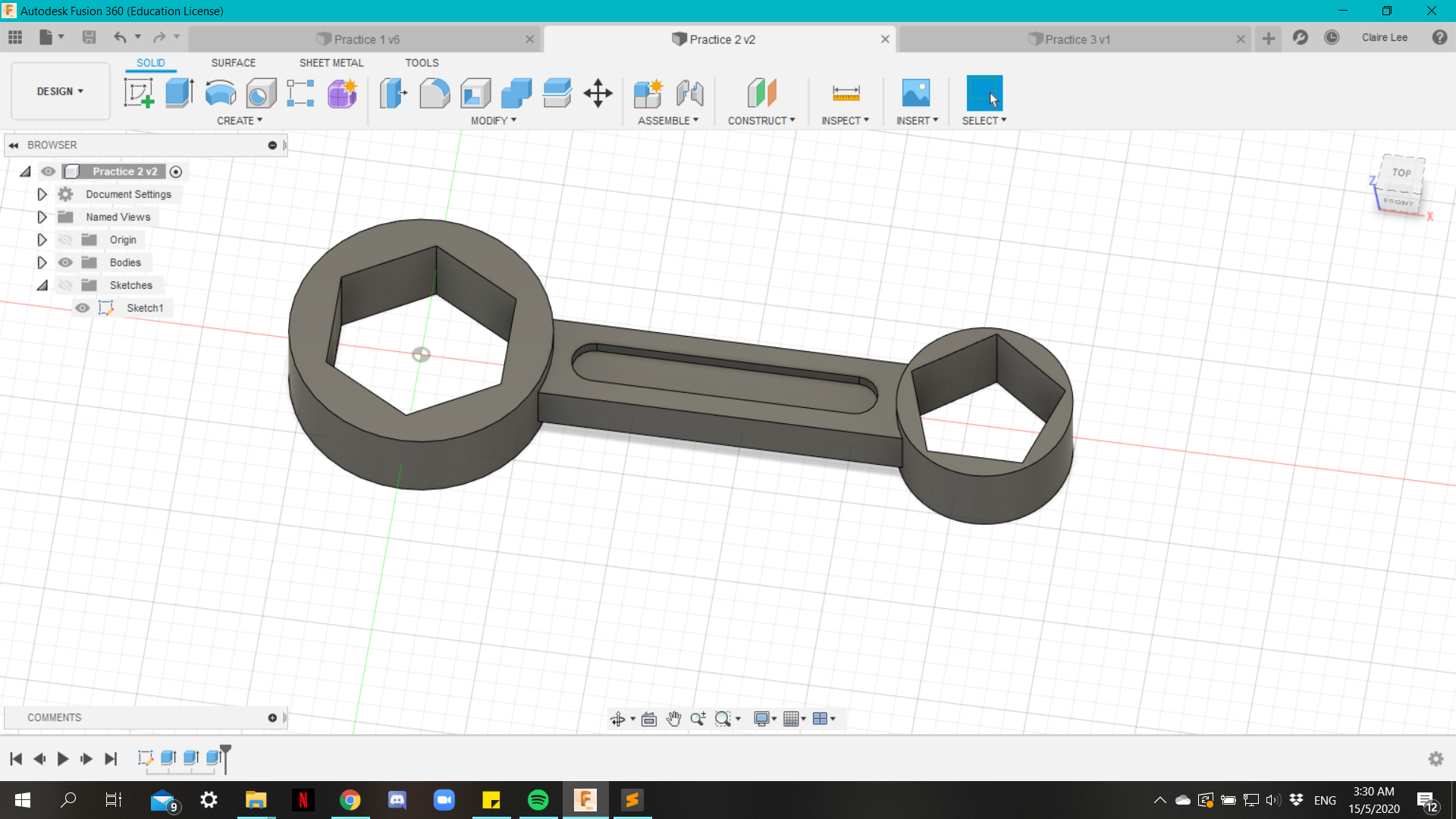Activate the Practice 2 v2 component radio

click(176, 171)
